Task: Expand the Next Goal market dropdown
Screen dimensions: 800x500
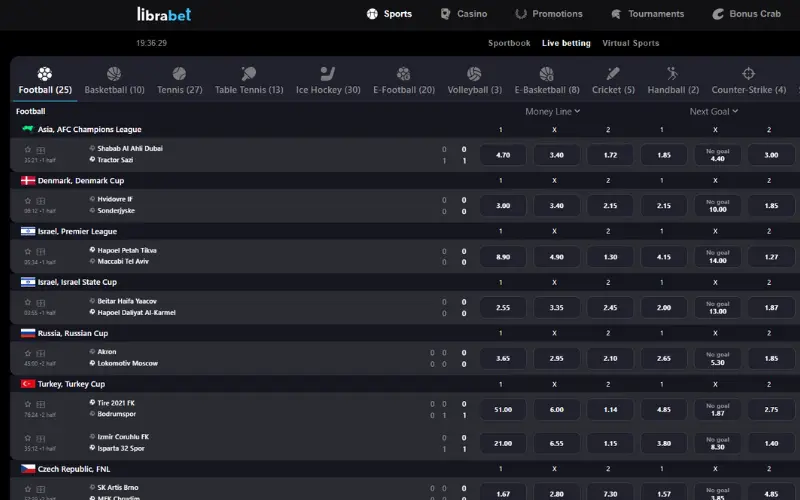Action: 714,111
